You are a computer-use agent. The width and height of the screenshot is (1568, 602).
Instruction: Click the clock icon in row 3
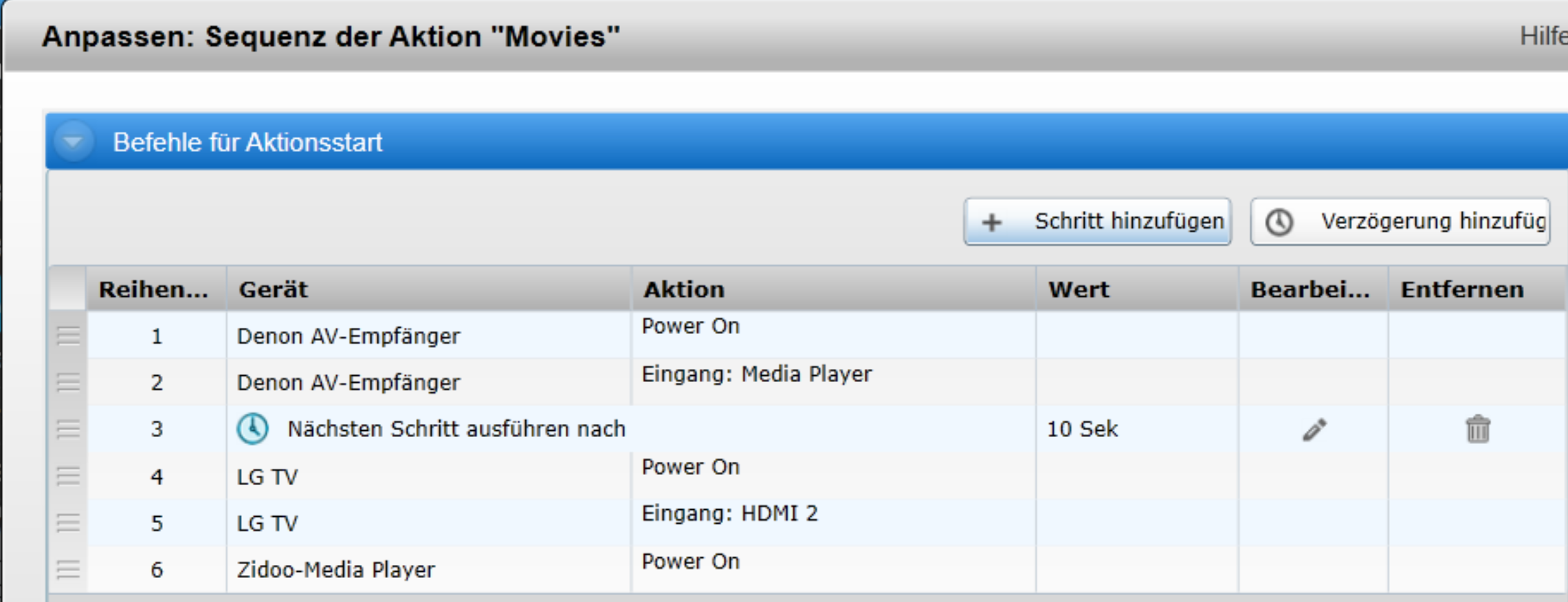[252, 429]
